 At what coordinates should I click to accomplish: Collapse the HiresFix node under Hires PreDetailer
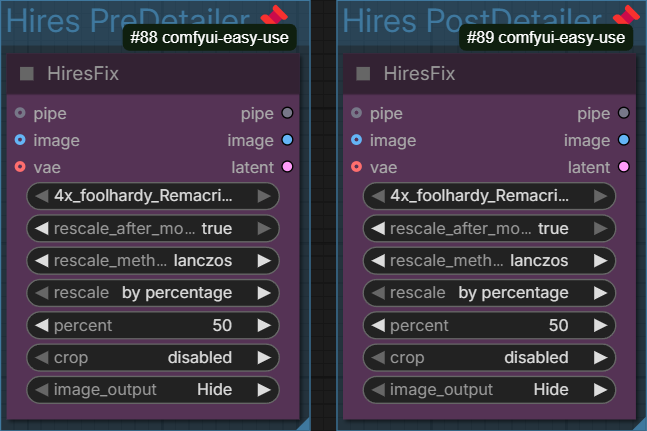(27, 74)
